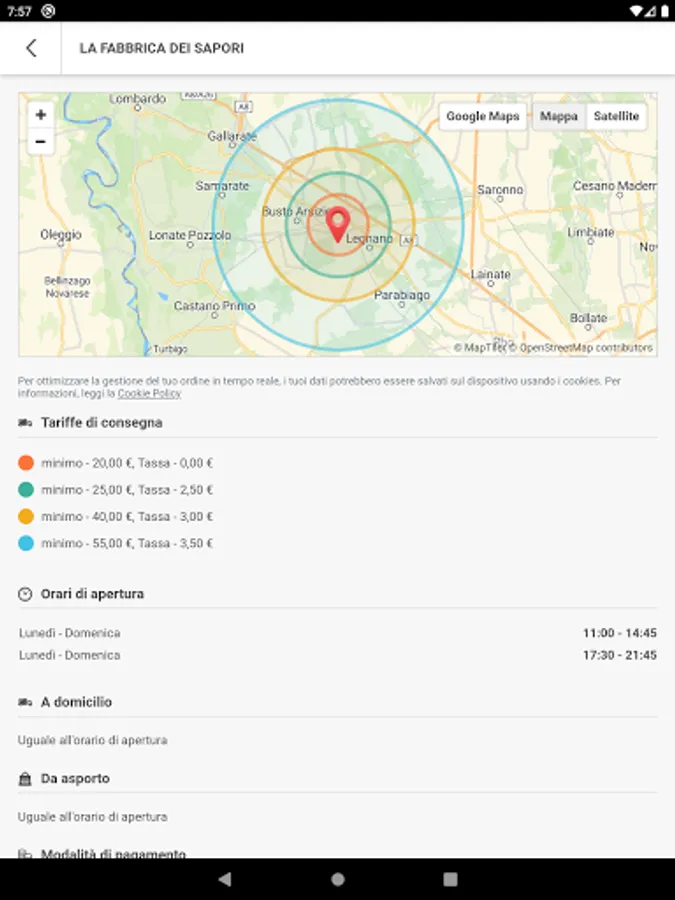Viewport: 675px width, 900px height.
Task: Switch to Satellite view
Action: pyautogui.click(x=616, y=117)
